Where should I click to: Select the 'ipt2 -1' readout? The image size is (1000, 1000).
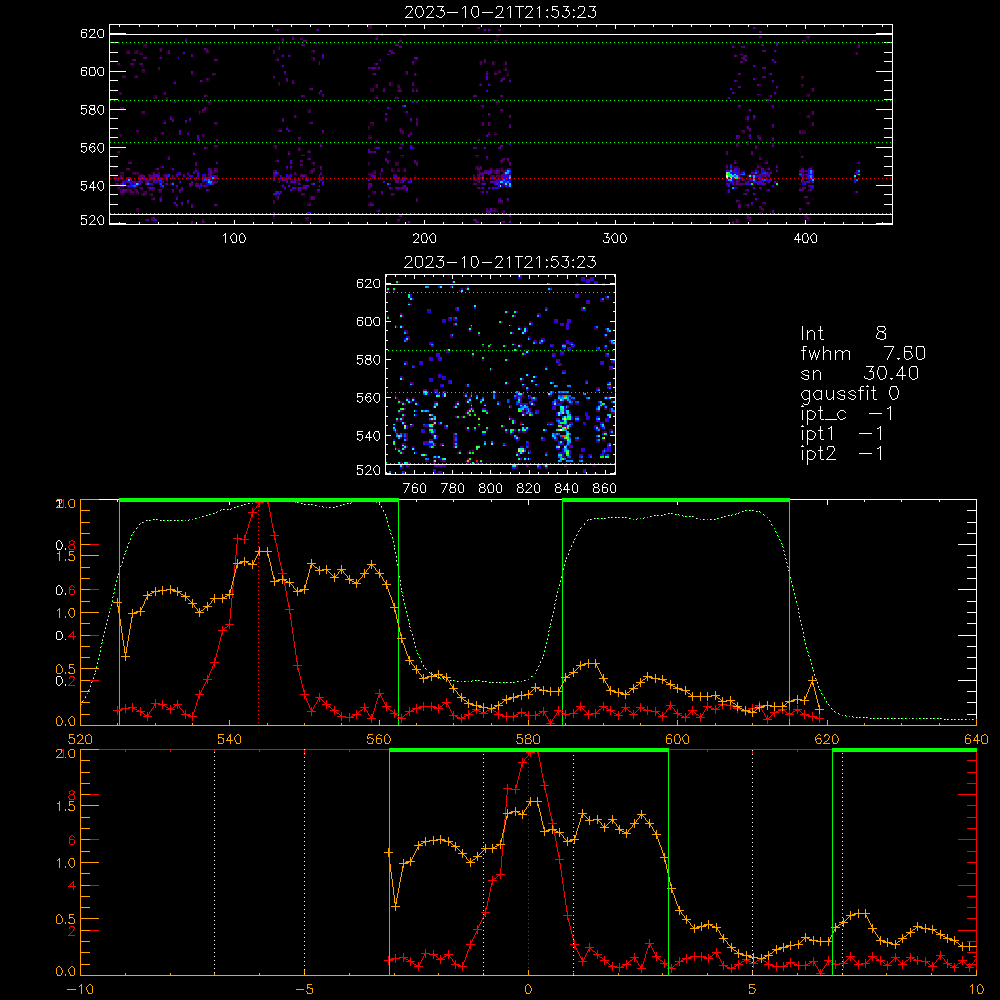point(842,453)
